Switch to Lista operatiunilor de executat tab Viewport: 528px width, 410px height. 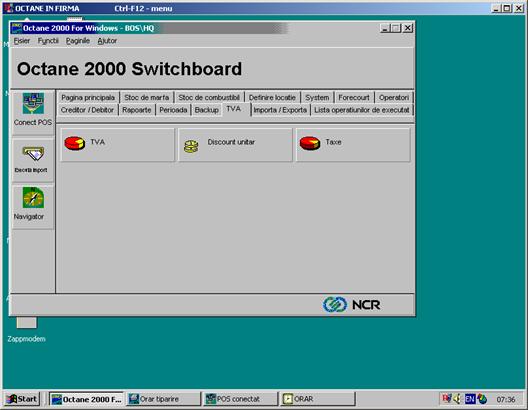[362, 110]
